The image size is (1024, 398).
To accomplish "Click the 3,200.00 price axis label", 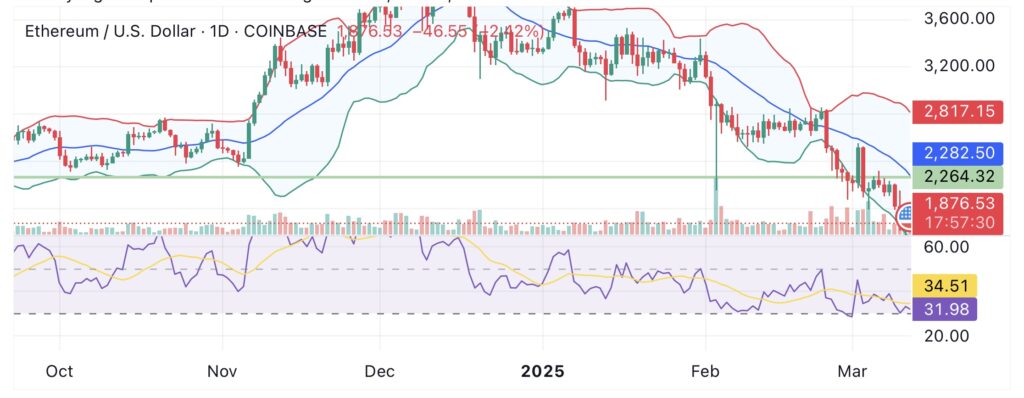I will [x=959, y=66].
